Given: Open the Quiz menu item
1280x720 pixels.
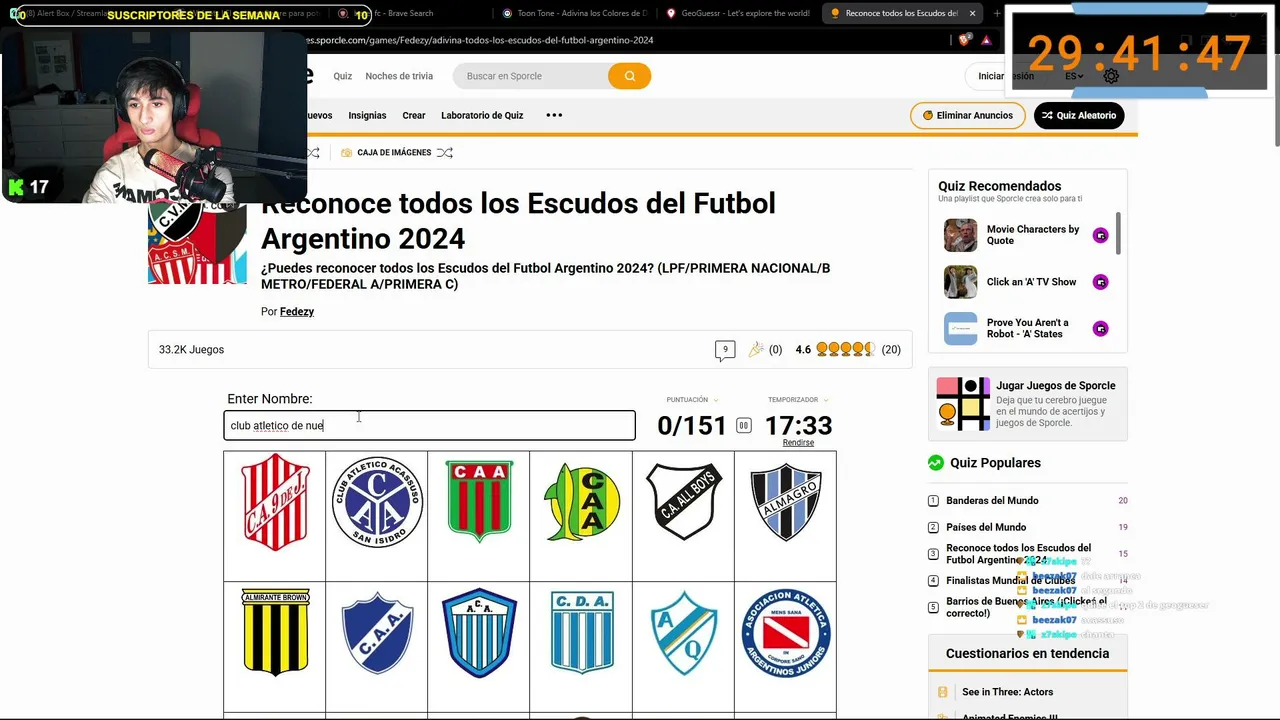Looking at the screenshot, I should (x=343, y=76).
